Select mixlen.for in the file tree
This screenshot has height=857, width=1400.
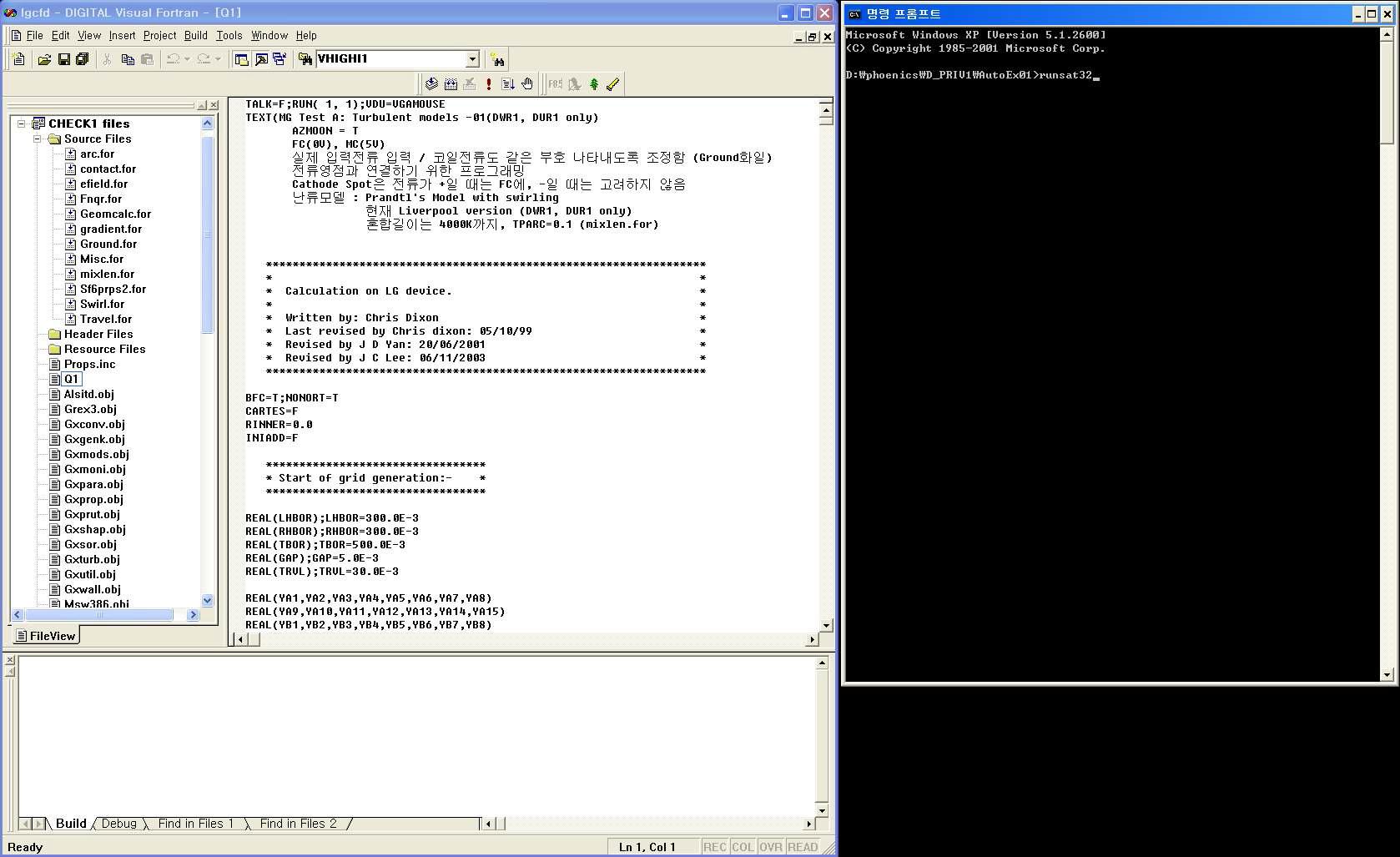107,275
